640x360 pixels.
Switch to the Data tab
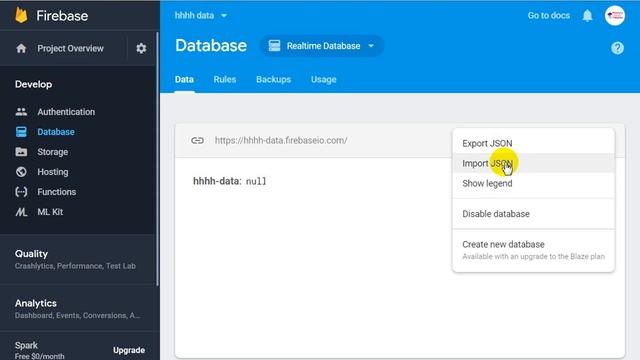(x=184, y=80)
